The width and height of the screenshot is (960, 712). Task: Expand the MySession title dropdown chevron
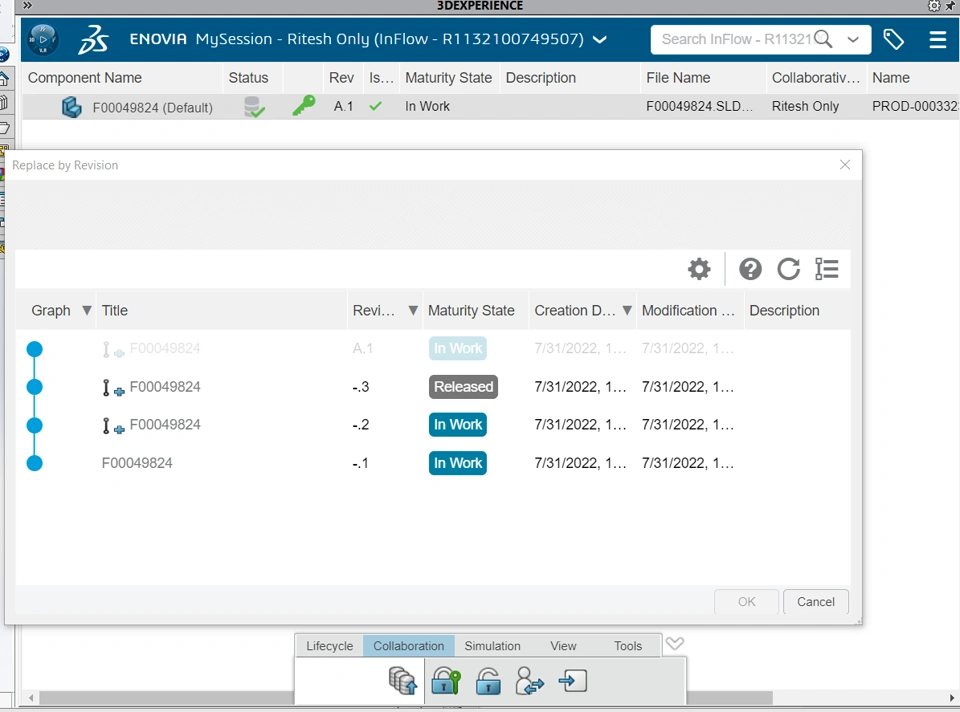pos(600,40)
